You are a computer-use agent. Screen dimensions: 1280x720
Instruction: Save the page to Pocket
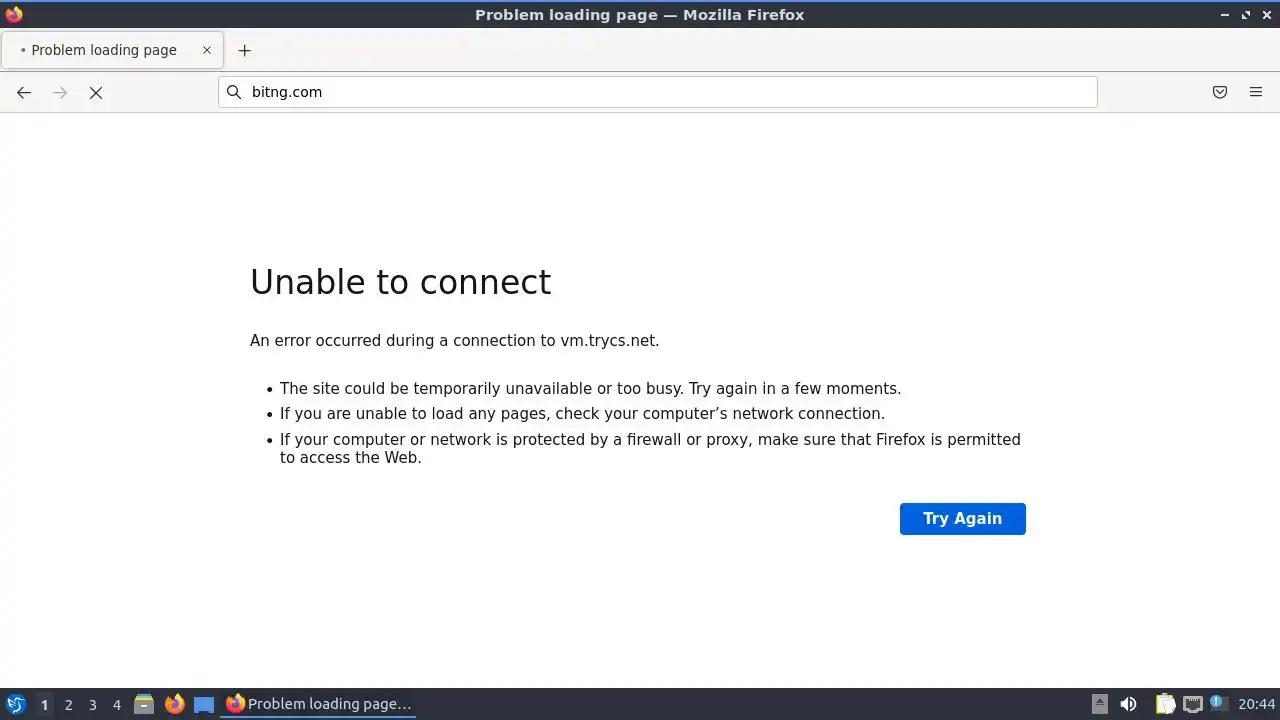(1220, 92)
